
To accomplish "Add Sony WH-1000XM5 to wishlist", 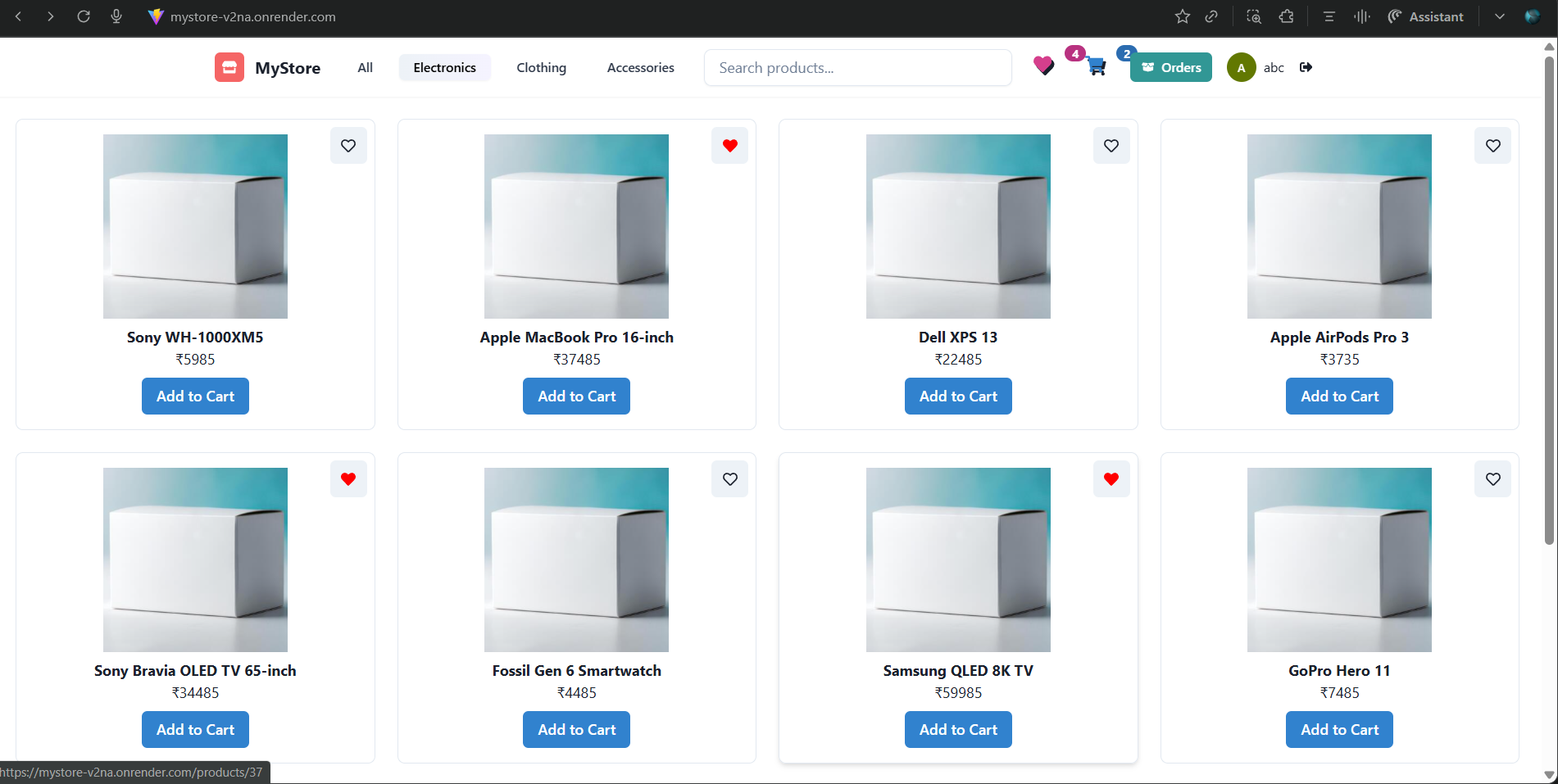I will point(348,146).
